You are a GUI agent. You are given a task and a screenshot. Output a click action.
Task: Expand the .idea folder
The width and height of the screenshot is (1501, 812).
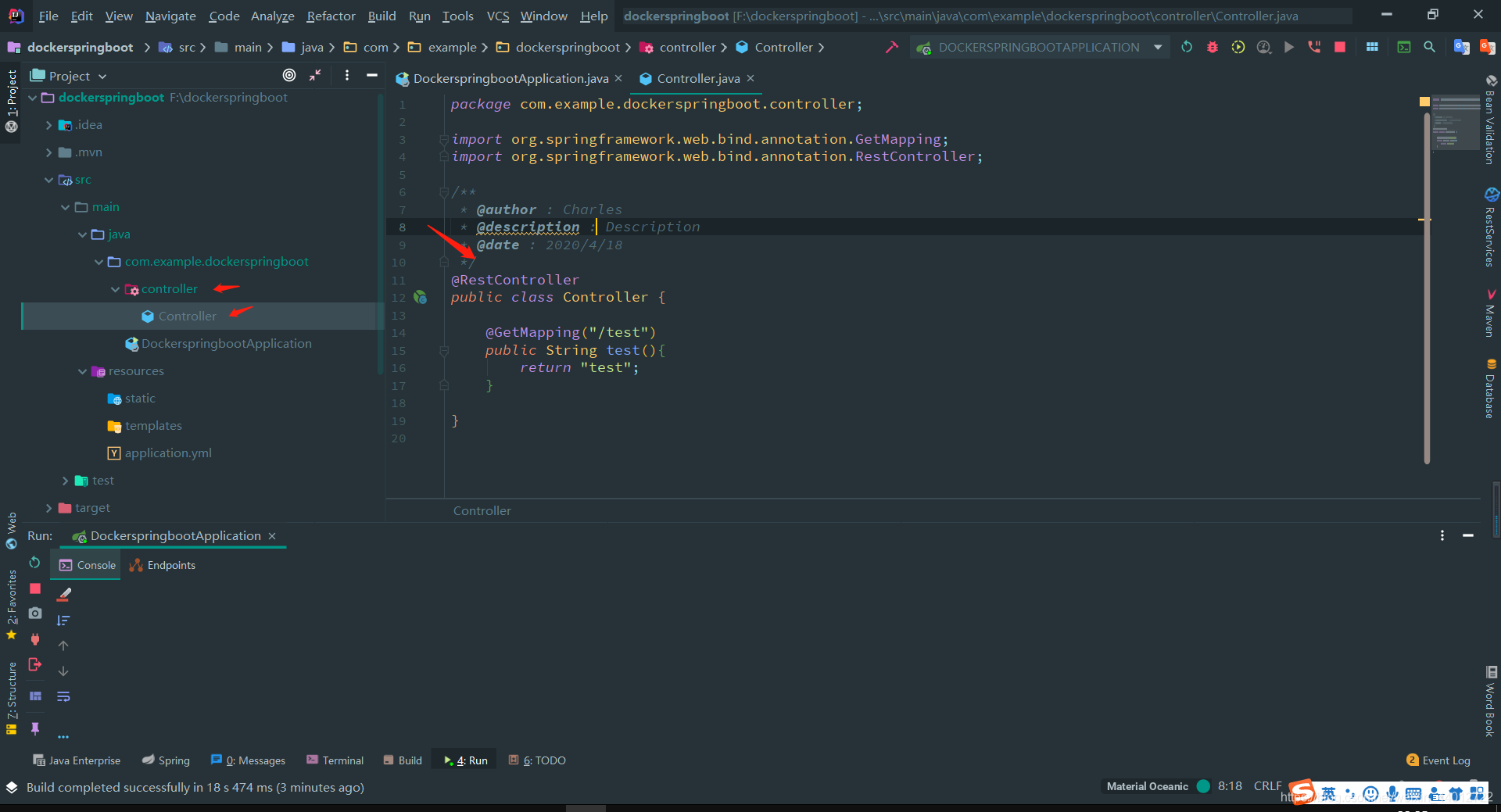48,125
